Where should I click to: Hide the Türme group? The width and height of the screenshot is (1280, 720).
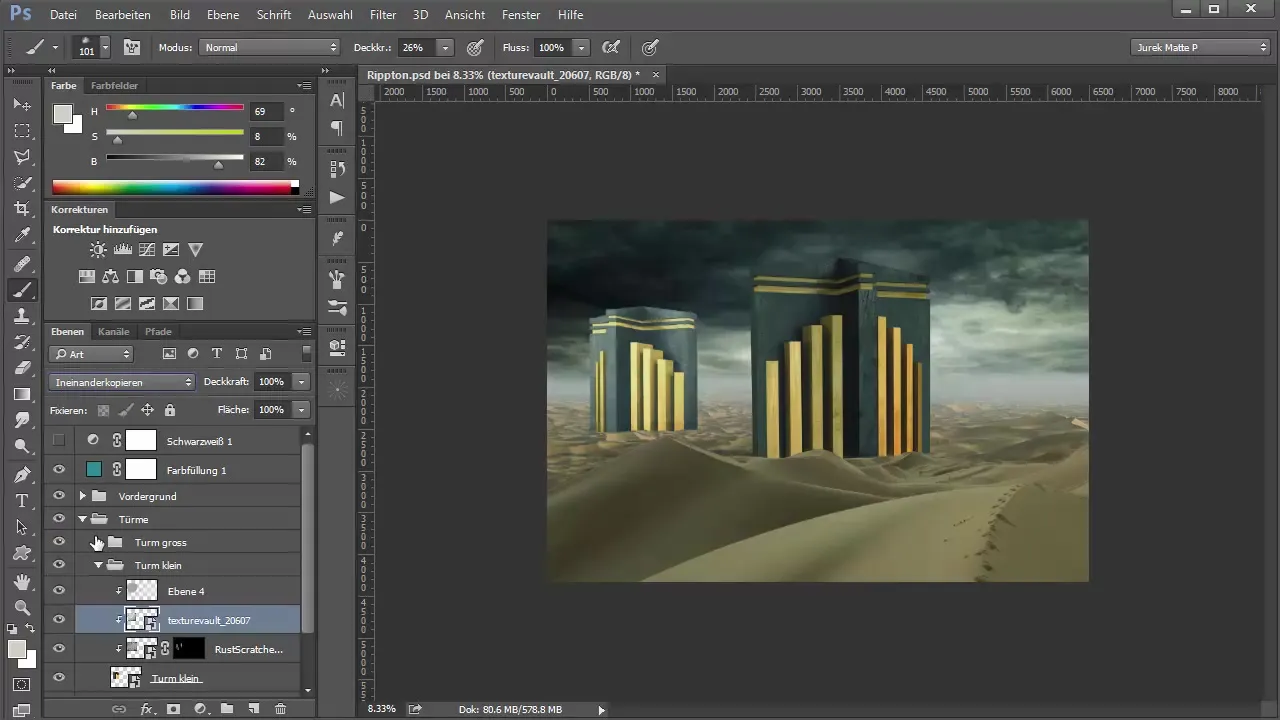pos(59,519)
